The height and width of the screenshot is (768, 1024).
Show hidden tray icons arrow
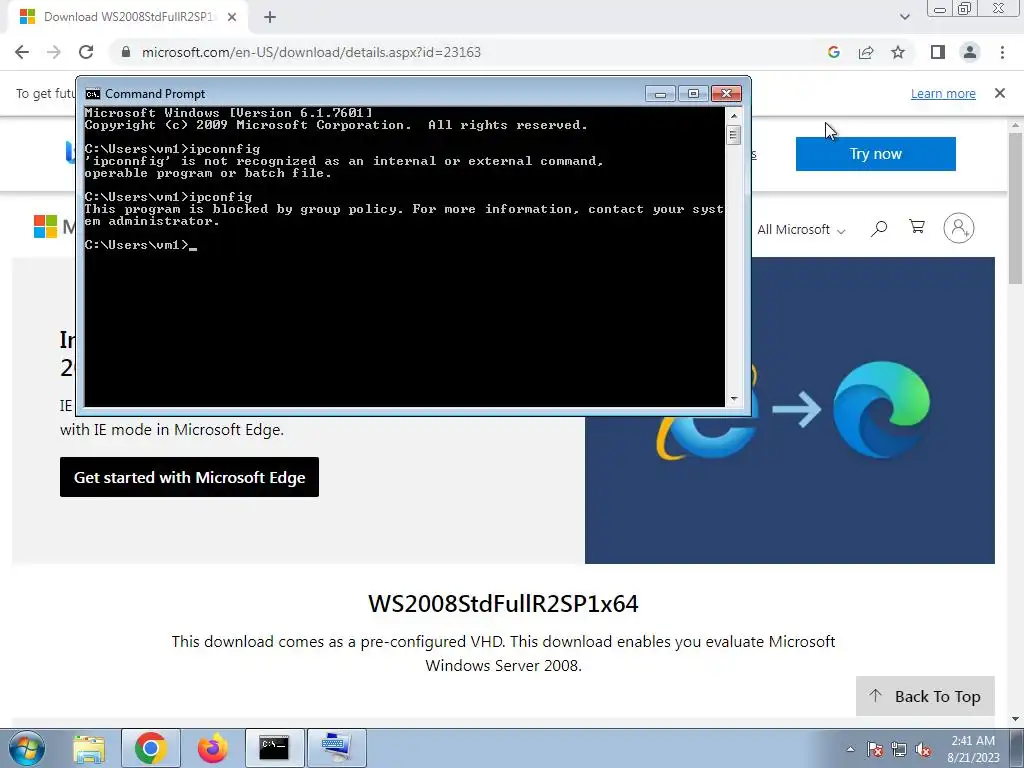[x=850, y=749]
